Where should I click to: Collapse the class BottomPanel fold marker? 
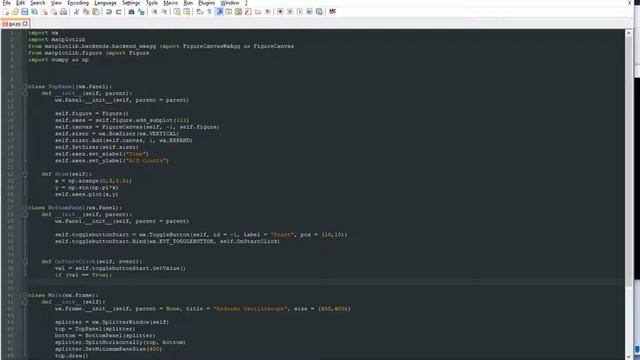(25, 208)
